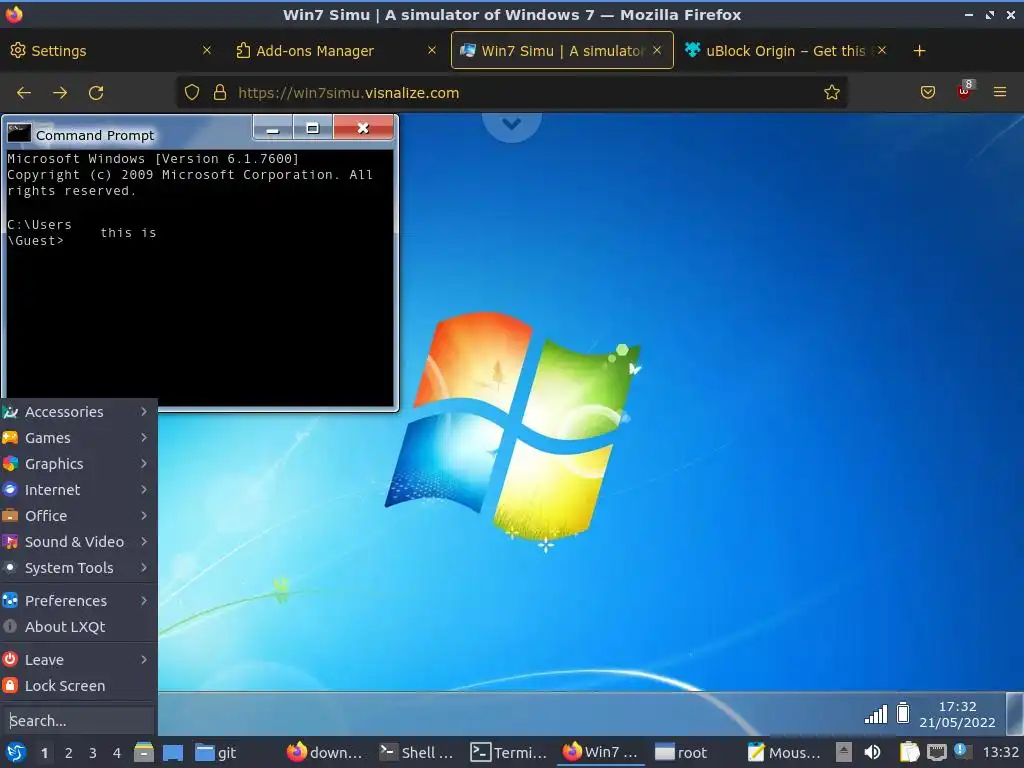
Task: Open the Termi... taskbar item
Action: point(509,753)
